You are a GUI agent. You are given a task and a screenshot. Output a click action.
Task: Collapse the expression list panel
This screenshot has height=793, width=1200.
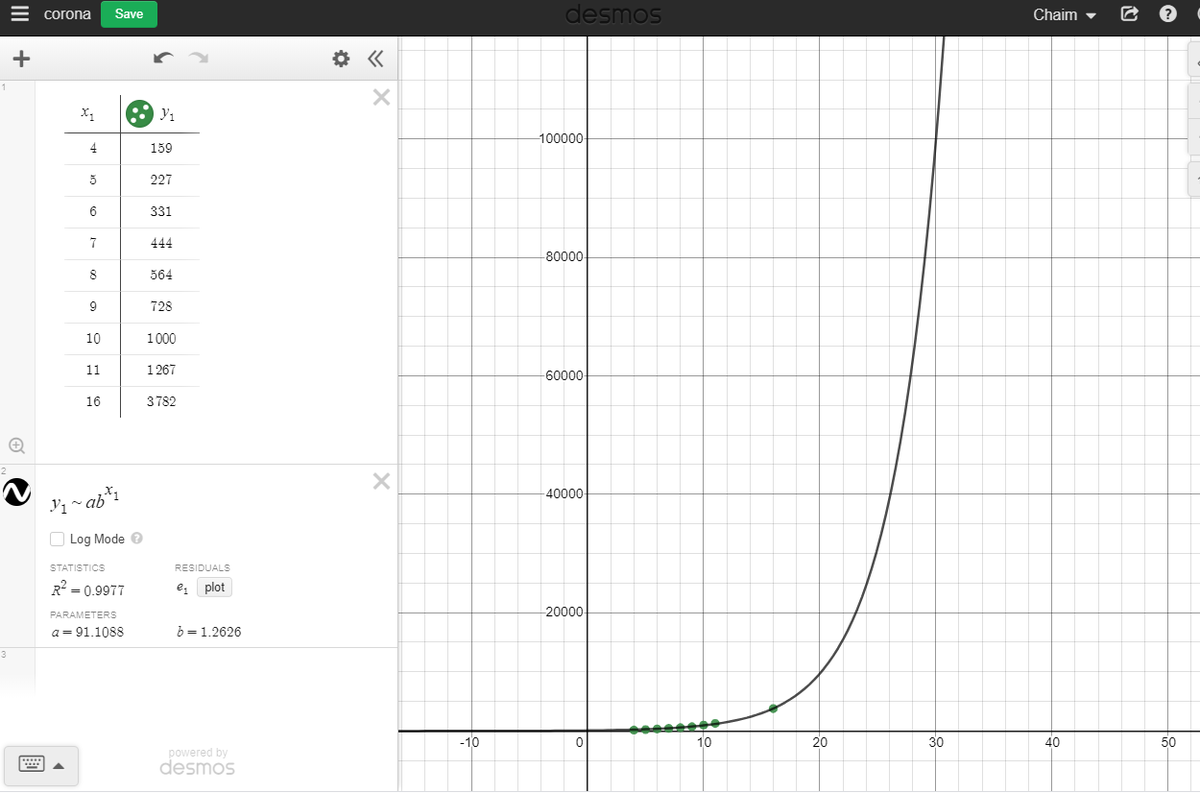pos(375,60)
